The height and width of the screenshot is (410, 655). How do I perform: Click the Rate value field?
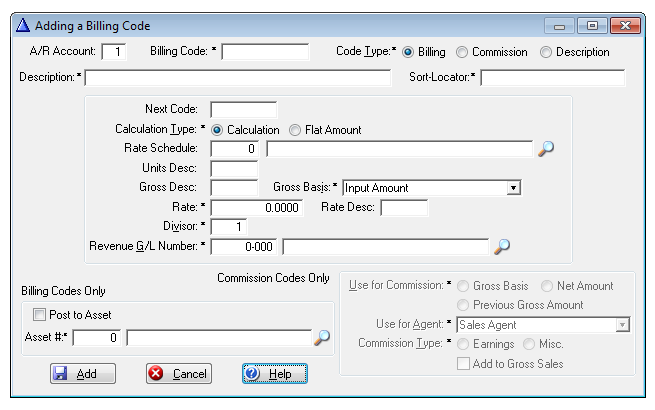(x=256, y=207)
